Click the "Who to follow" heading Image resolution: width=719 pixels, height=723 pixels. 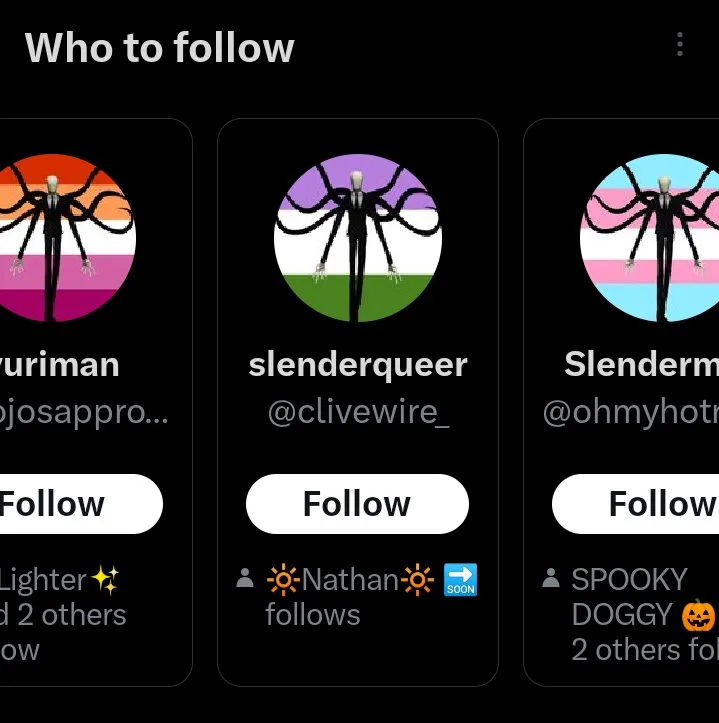point(159,47)
